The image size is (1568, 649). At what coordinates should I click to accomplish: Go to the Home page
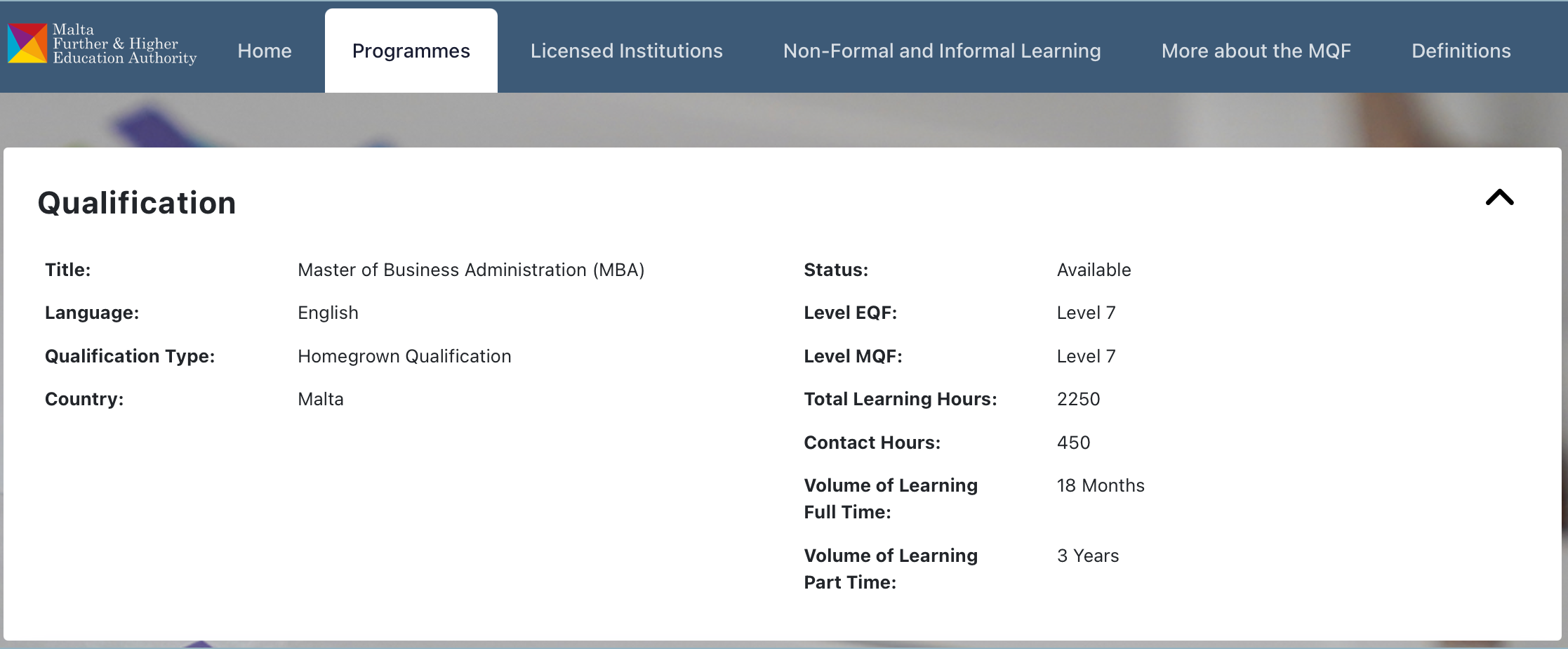pyautogui.click(x=265, y=51)
